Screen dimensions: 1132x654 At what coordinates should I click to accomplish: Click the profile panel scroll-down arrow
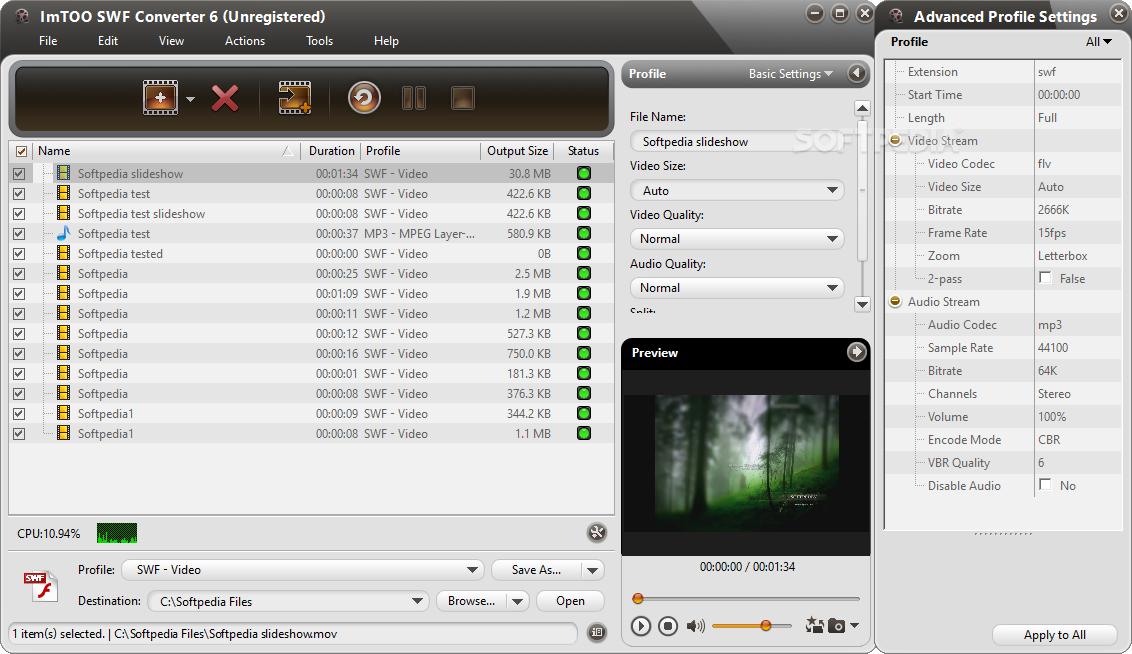(862, 304)
